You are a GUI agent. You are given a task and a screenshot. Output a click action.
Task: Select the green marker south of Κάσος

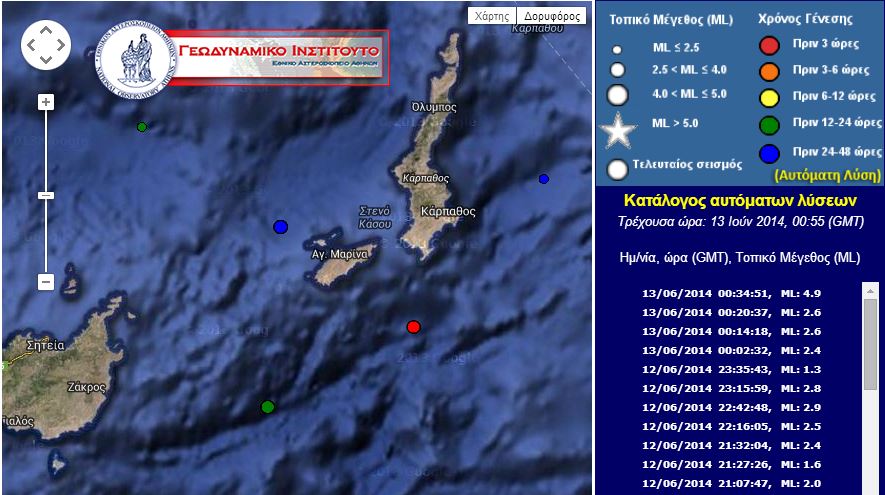(x=268, y=406)
